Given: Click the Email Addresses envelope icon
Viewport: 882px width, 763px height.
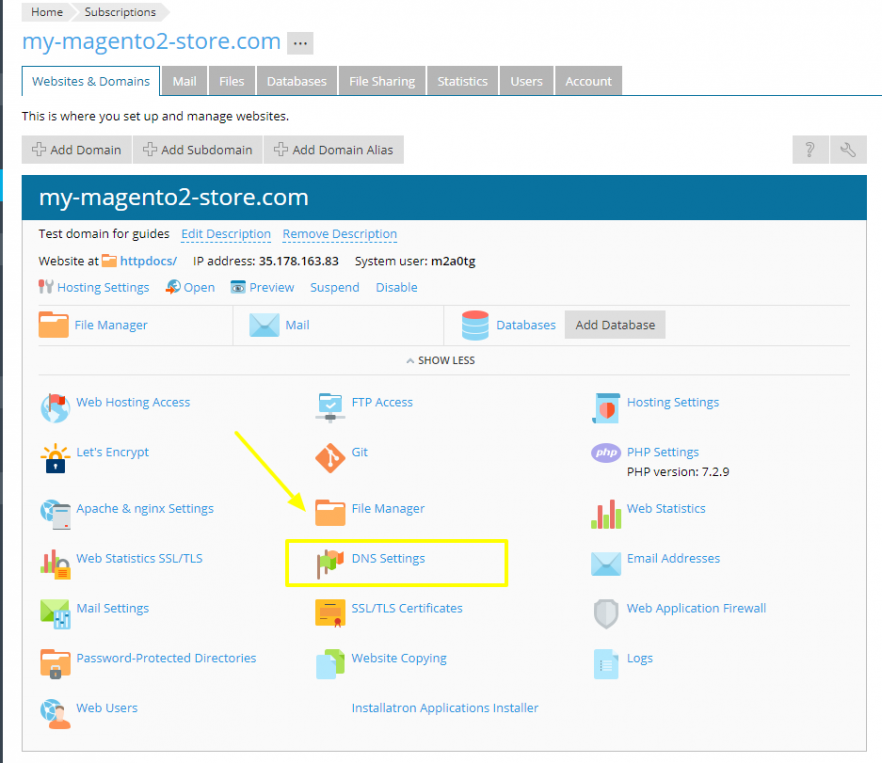Looking at the screenshot, I should click(606, 564).
